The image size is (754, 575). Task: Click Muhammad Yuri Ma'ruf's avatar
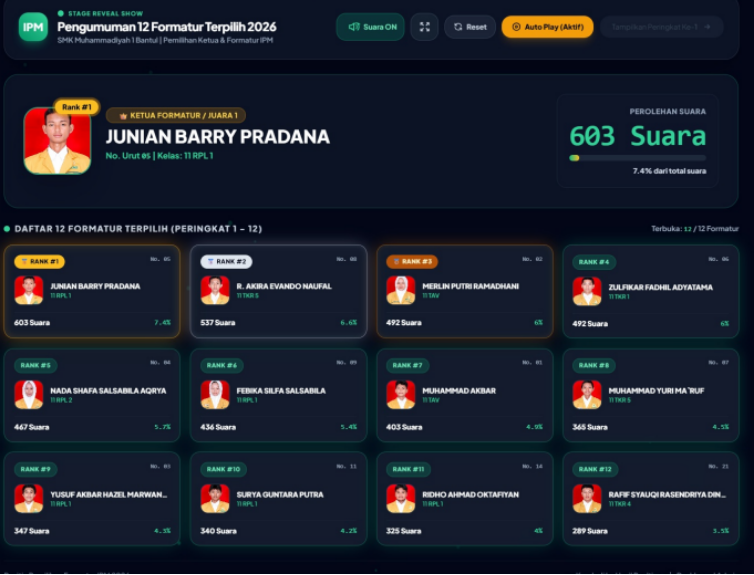click(x=587, y=395)
